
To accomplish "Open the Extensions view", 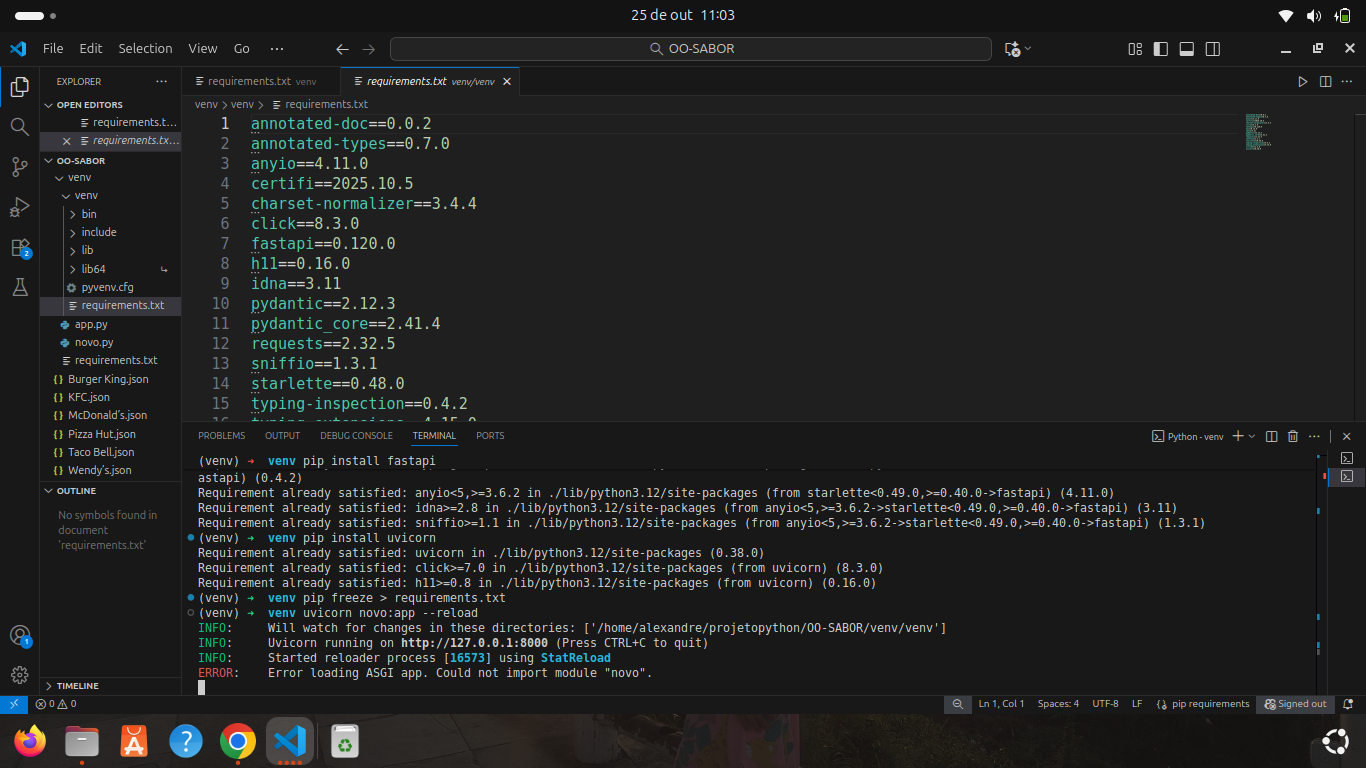I will tap(19, 247).
